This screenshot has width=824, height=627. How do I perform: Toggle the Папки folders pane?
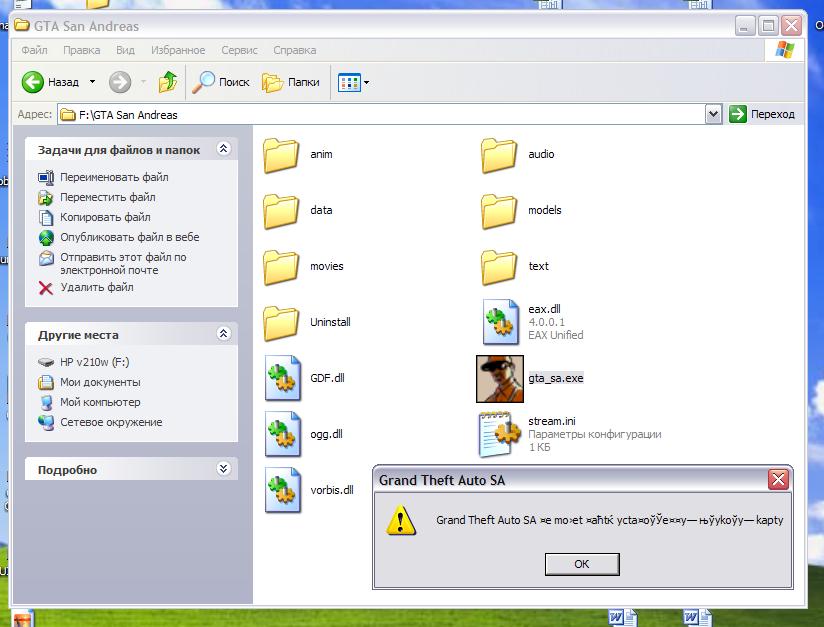coord(291,82)
